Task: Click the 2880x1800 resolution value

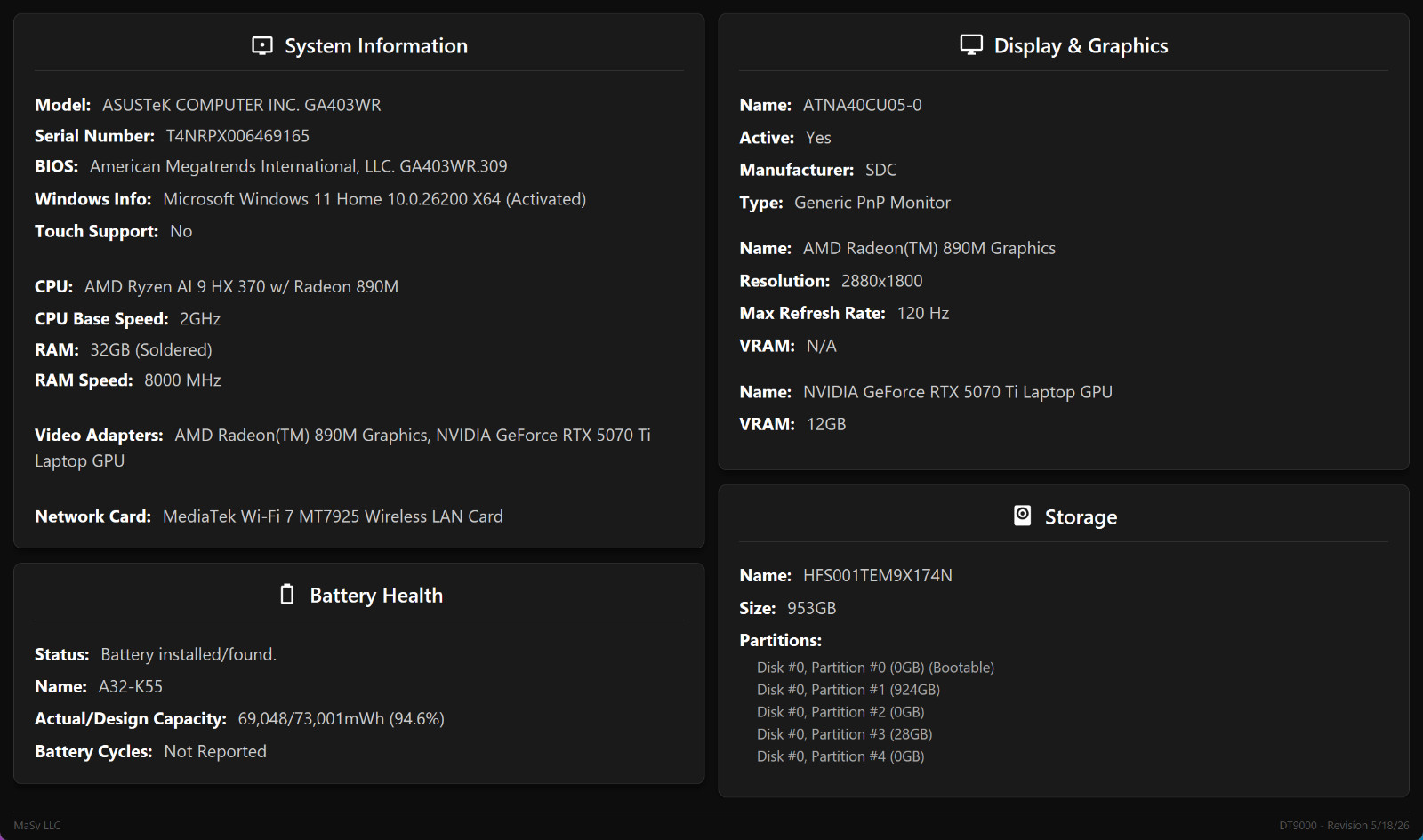Action: 881,281
